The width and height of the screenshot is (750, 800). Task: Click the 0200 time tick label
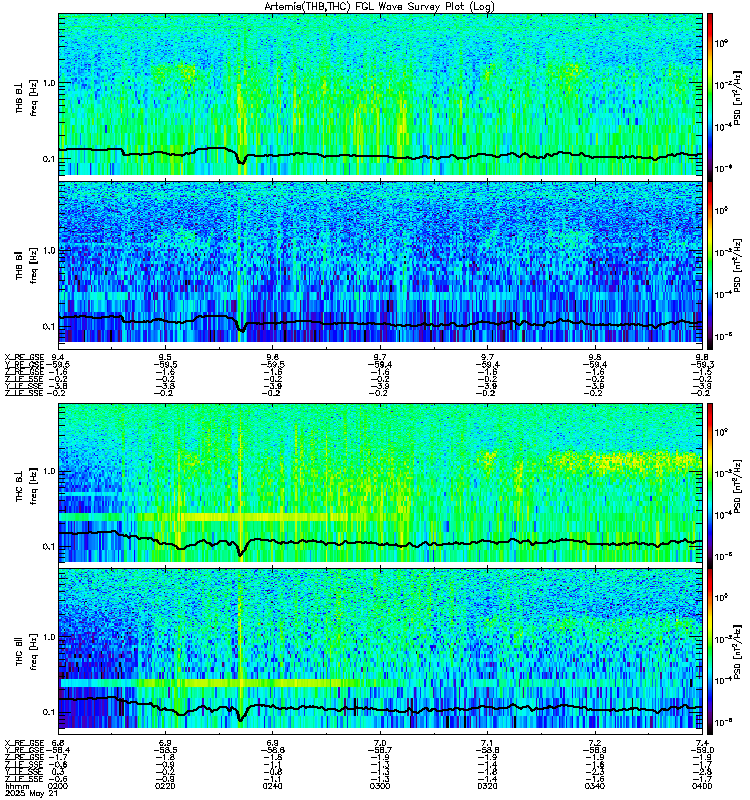tap(58, 786)
